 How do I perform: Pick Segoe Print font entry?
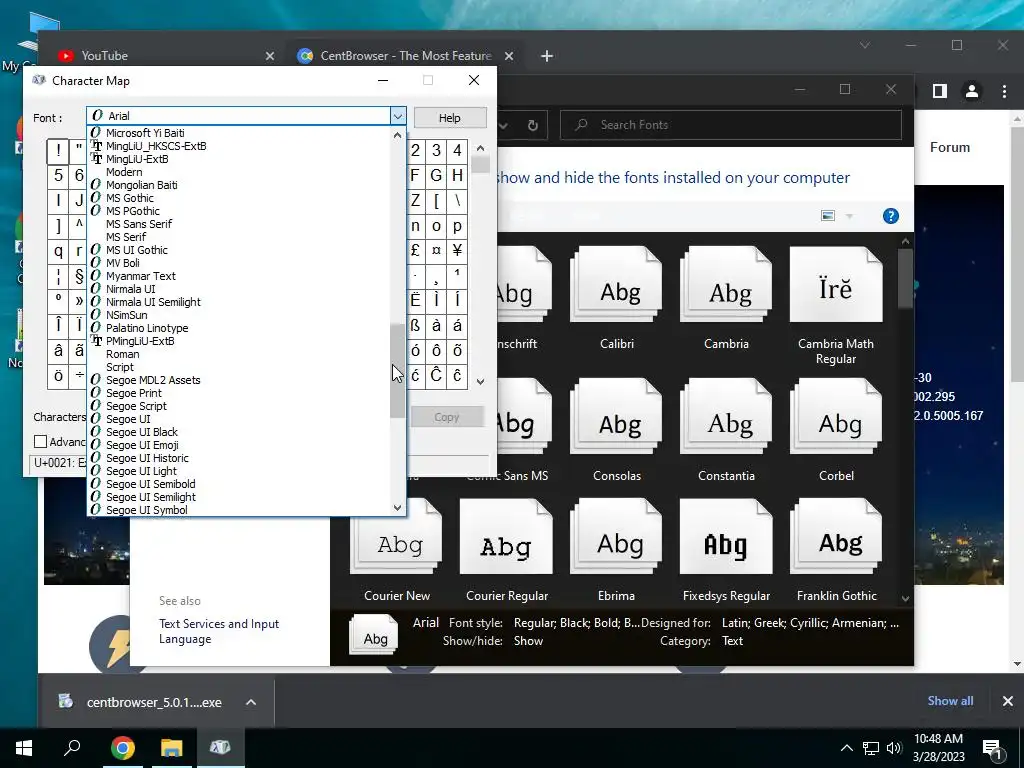coord(134,392)
